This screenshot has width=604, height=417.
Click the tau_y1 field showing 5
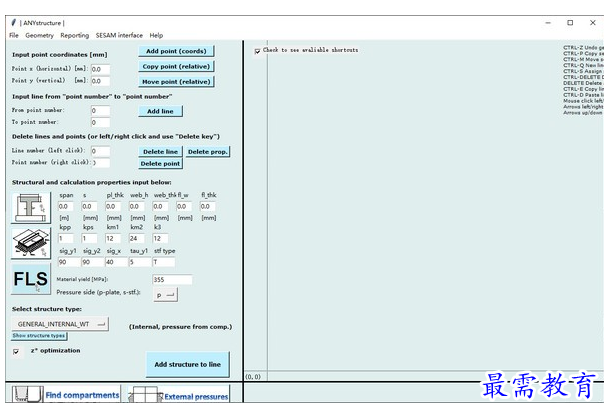[x=140, y=262]
